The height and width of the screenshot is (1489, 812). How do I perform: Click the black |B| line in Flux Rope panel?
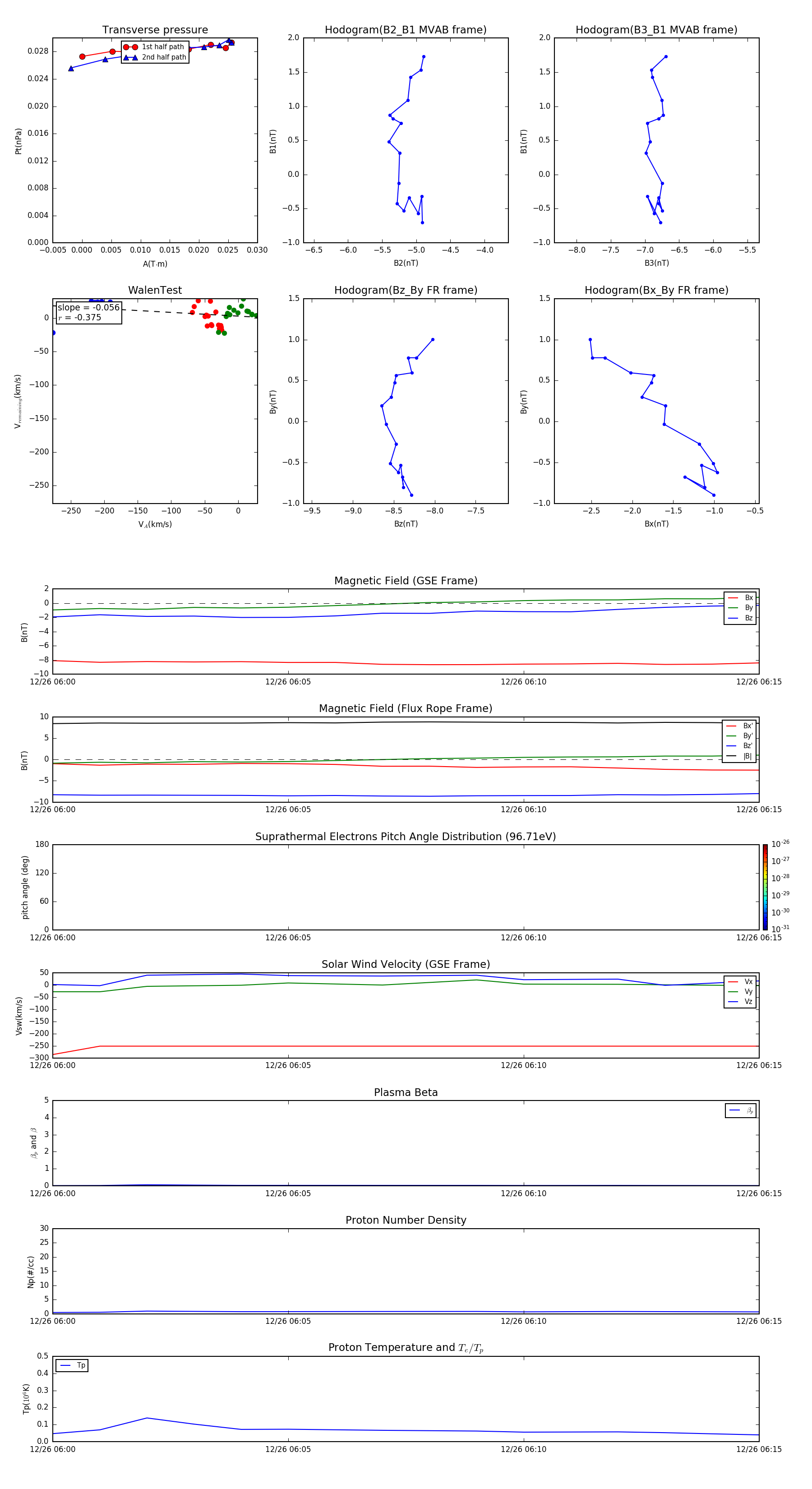click(405, 722)
